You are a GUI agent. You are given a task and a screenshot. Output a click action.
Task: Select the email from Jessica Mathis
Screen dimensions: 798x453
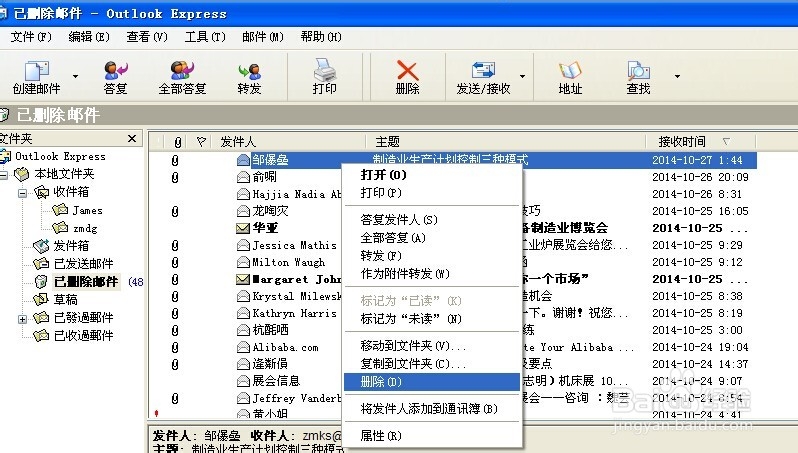(294, 245)
